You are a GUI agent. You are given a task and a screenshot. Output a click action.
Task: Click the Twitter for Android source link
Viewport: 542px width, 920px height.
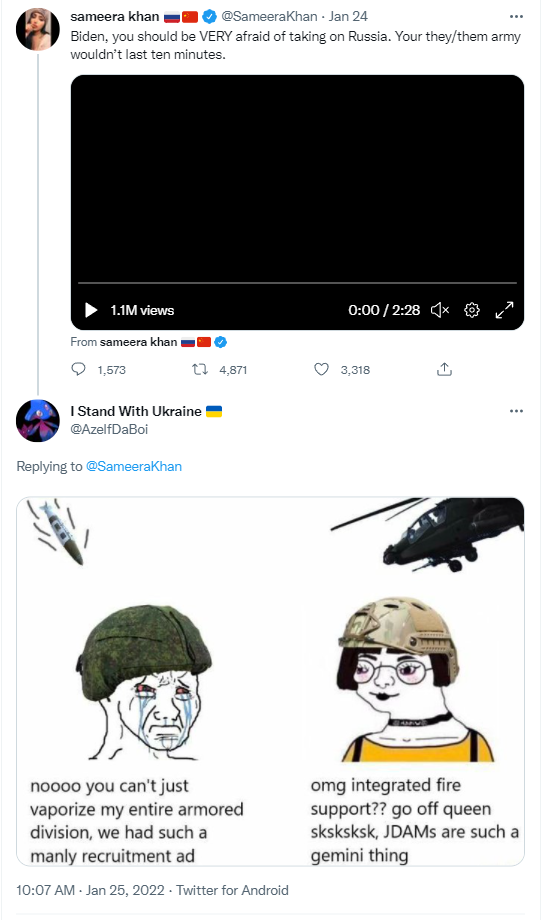(232, 890)
